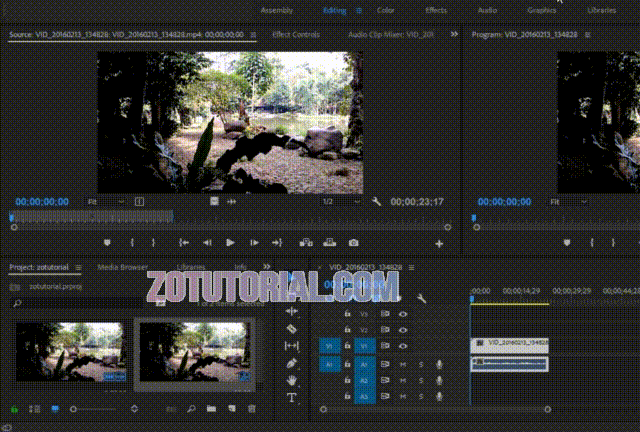Viewport: 640px width, 432px height.
Task: Step forward one frame in Source monitor
Action: point(254,243)
